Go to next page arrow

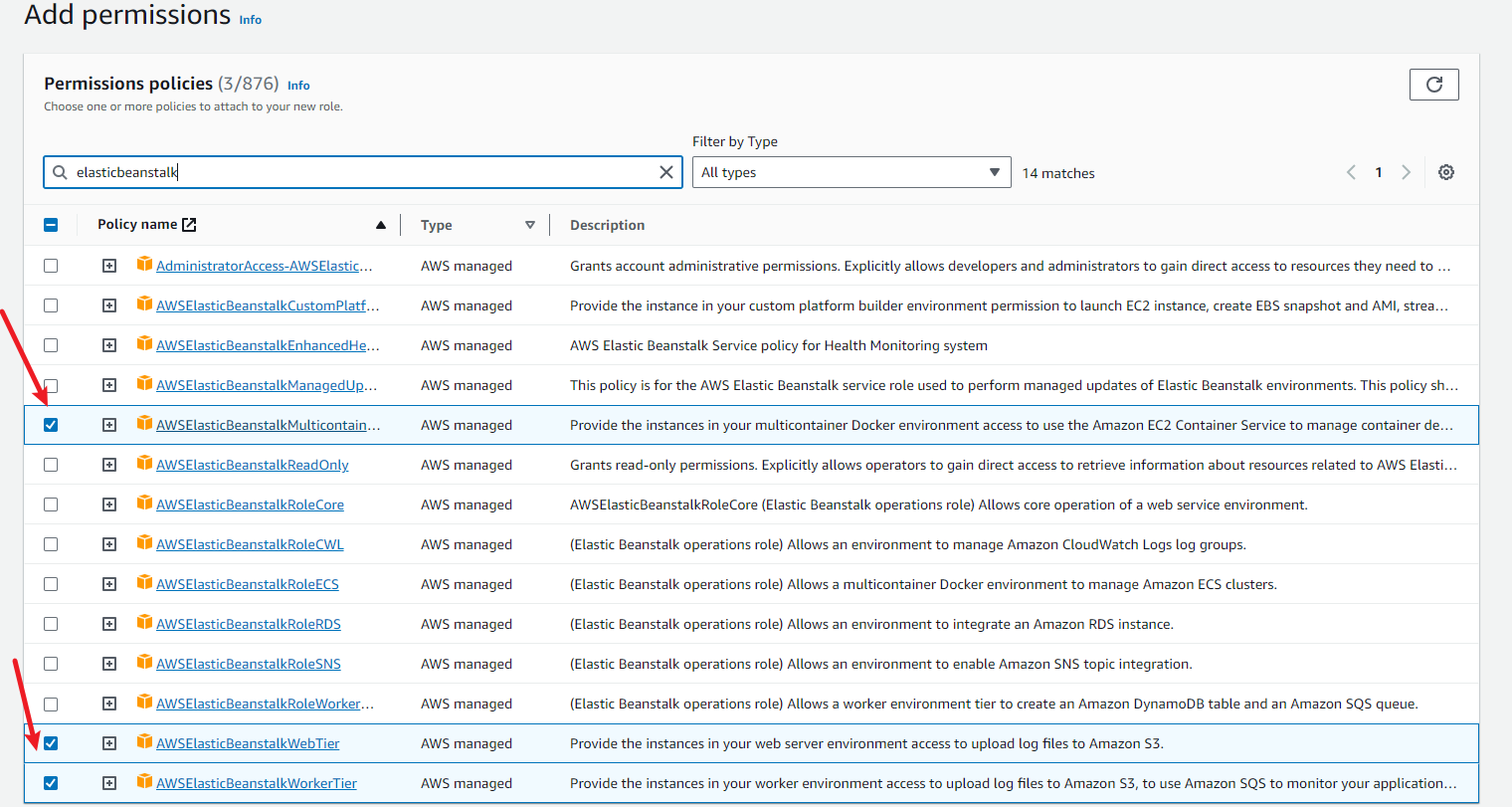pos(1406,172)
